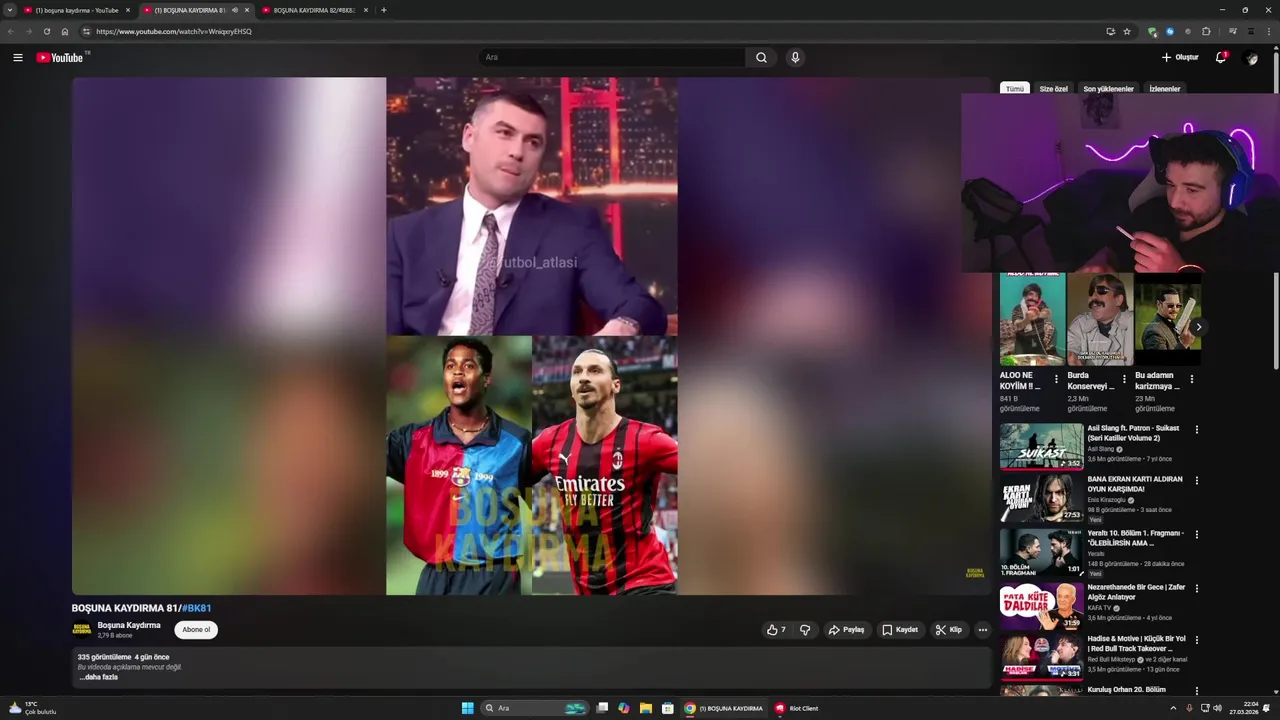Viewport: 1280px width, 720px height.
Task: Open the blue swirl extension icon
Action: [x=1170, y=31]
